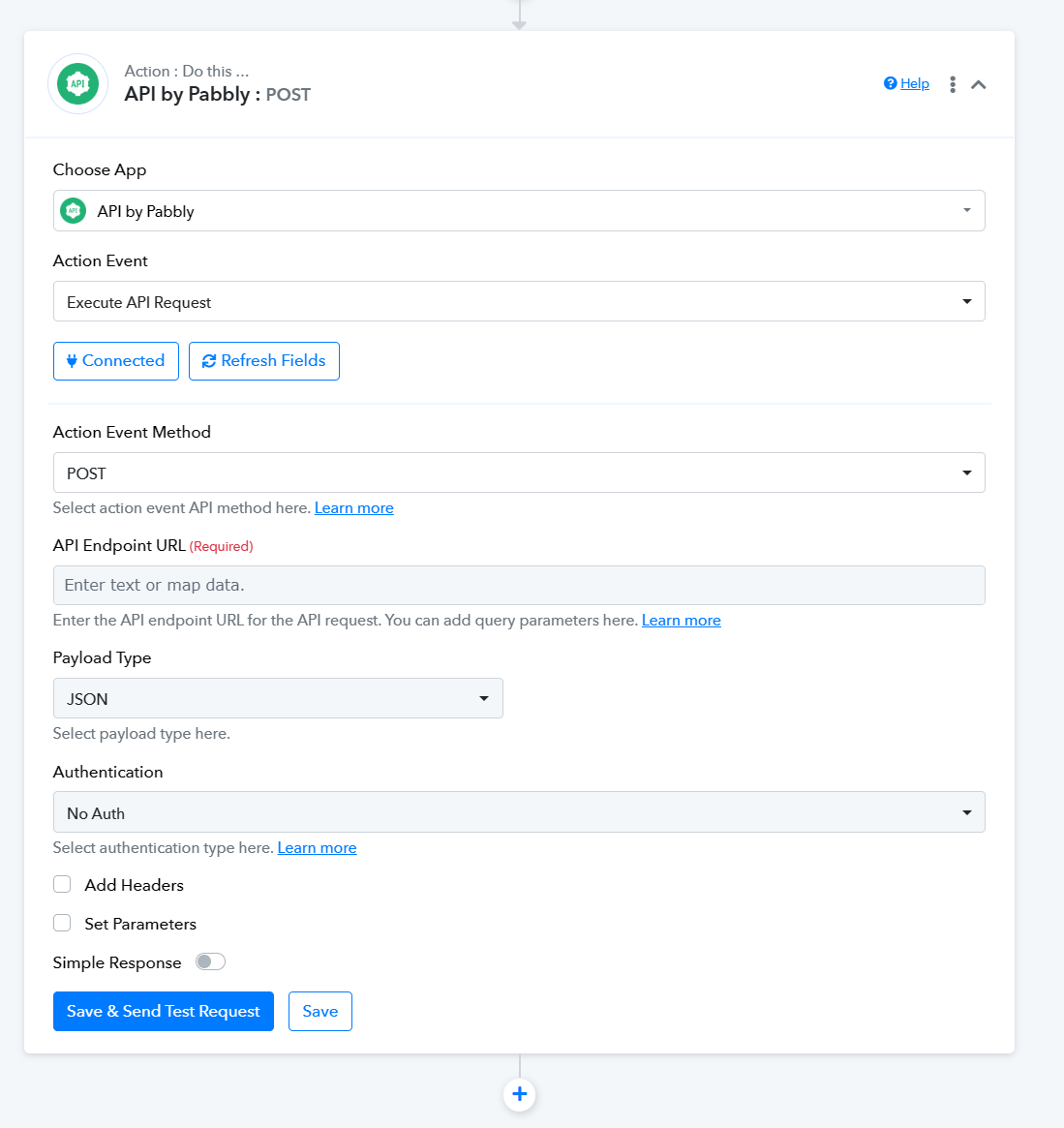Click Save & Send Test Request

click(164, 1012)
